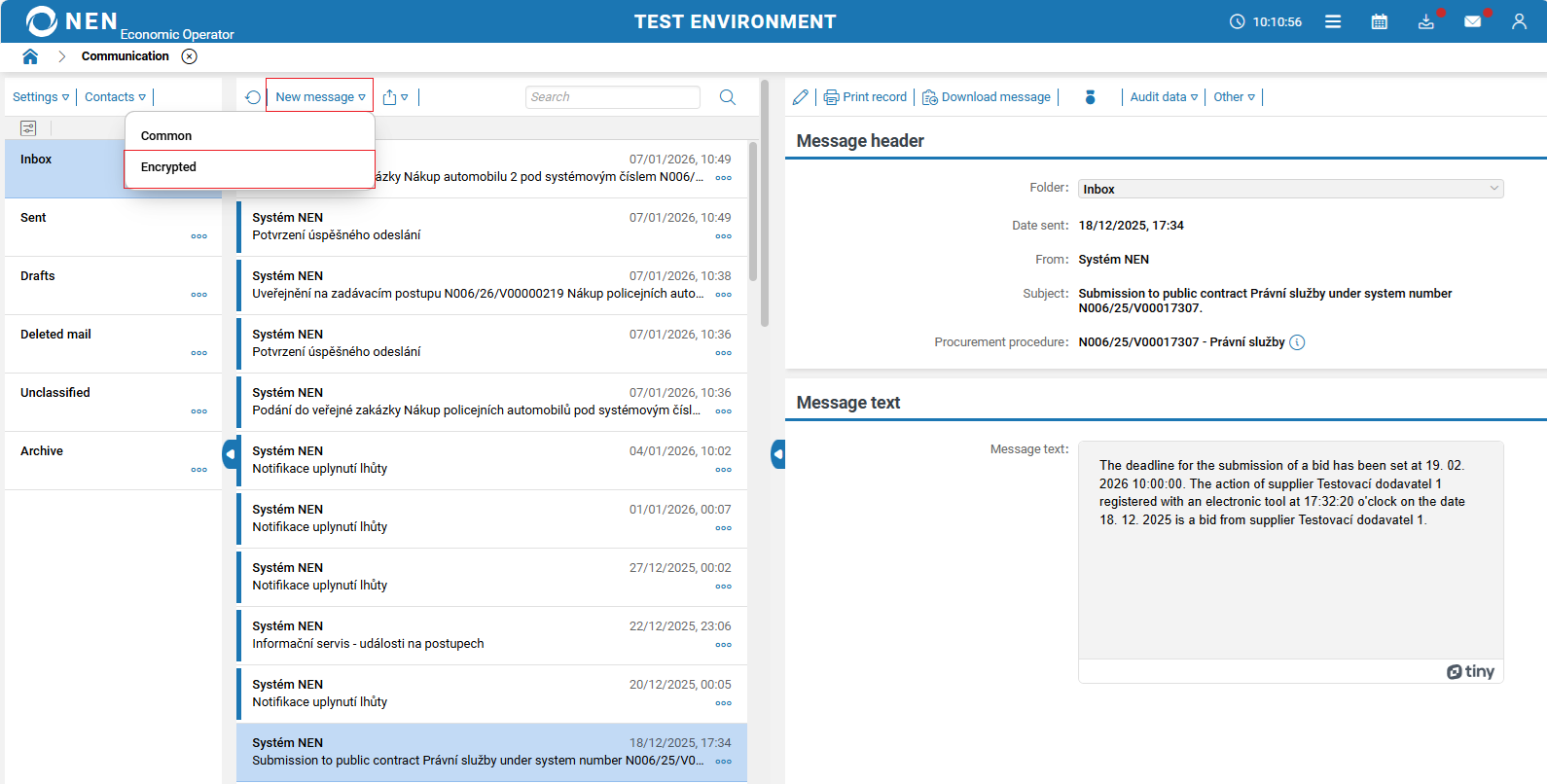Open options dots for Unclassified folder
This screenshot has height=784, width=1547.
[x=199, y=411]
